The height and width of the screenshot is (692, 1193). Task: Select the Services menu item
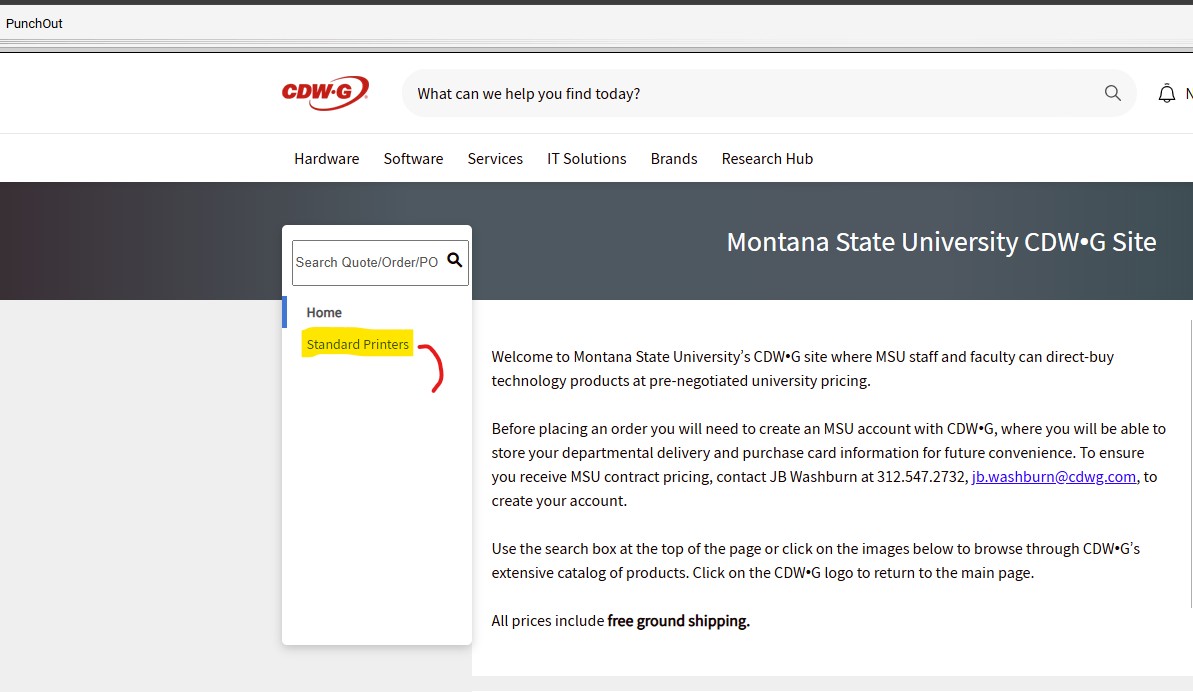[x=495, y=158]
